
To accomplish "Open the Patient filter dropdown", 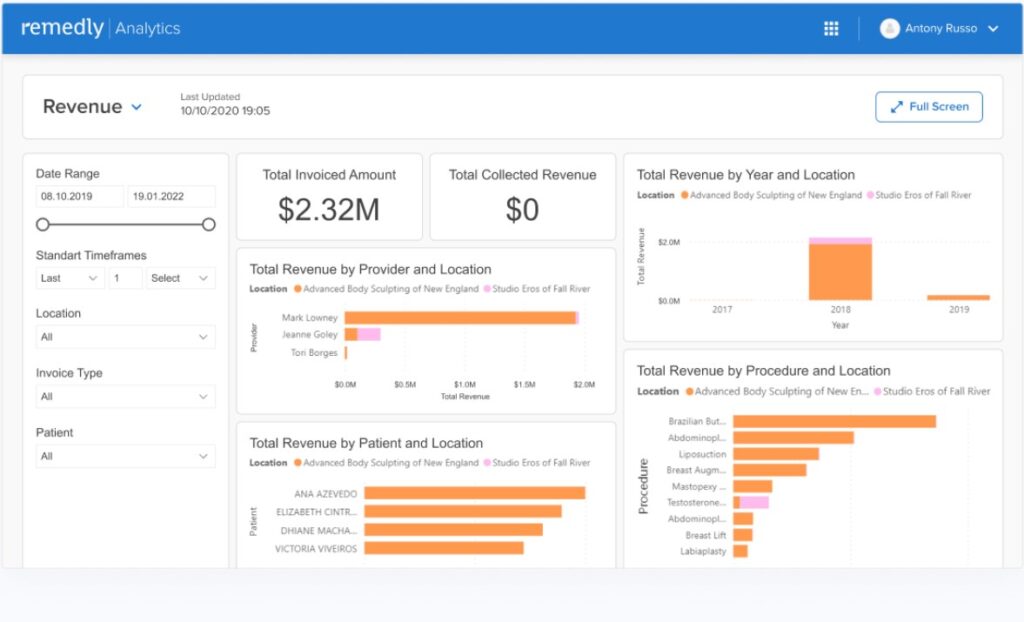I will (x=125, y=455).
